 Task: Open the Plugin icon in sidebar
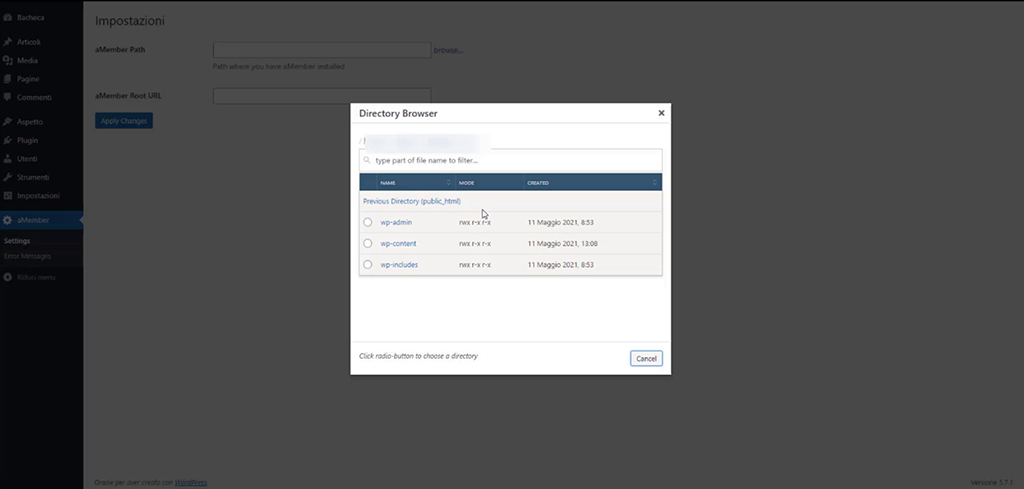8,140
